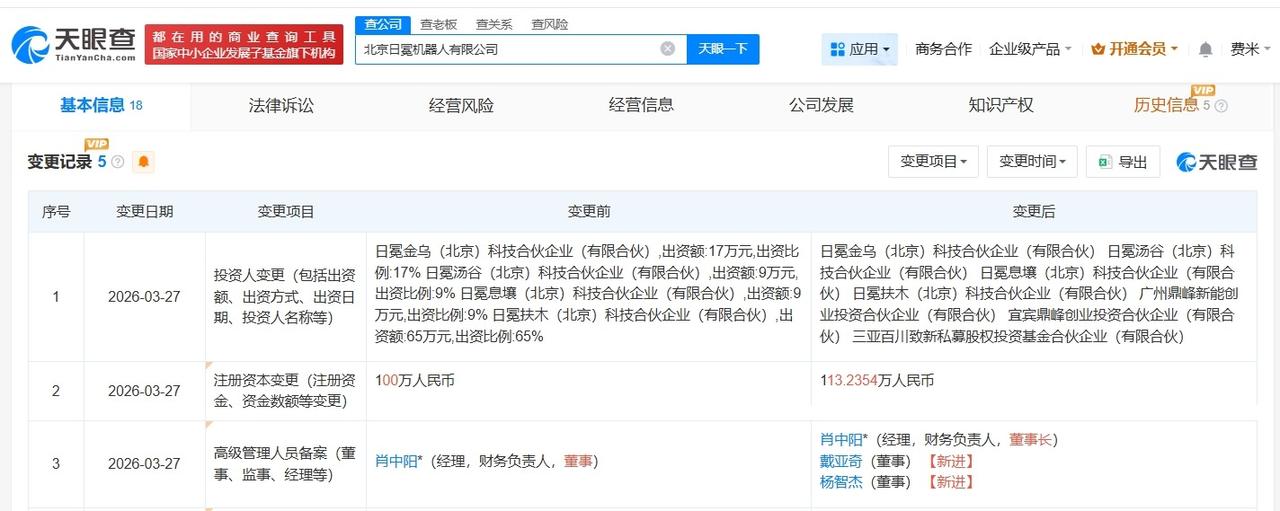This screenshot has height=511, width=1280.
Task: Open the 应用 apps dropdown
Action: point(860,49)
